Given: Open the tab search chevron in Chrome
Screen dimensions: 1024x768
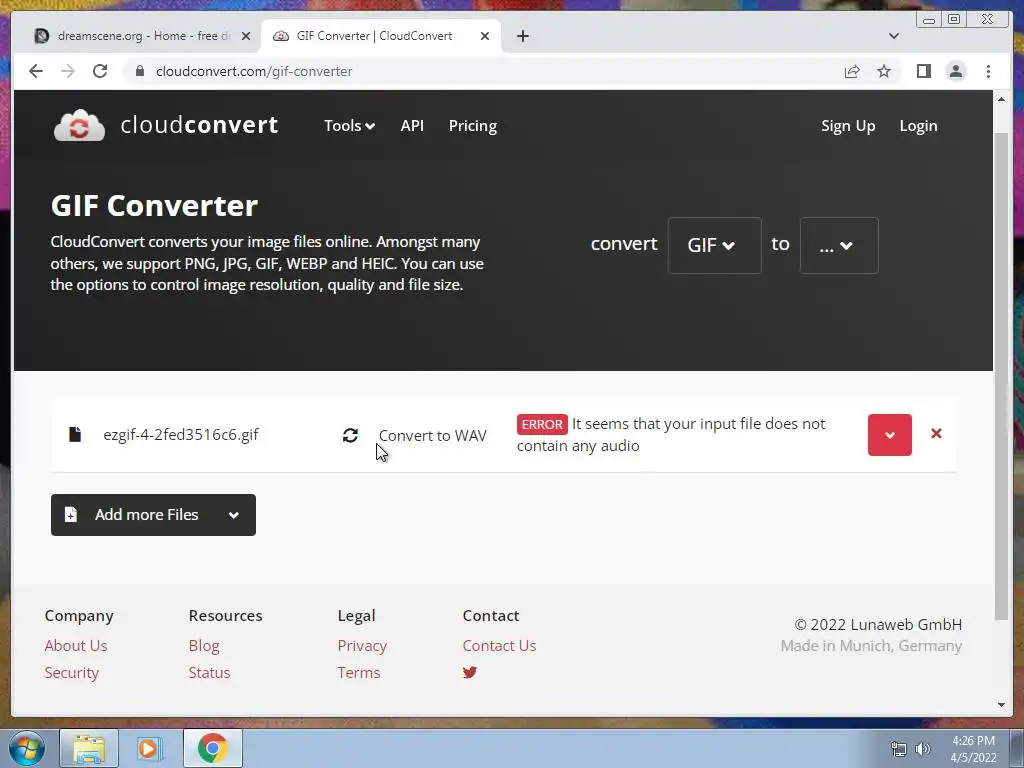Looking at the screenshot, I should tap(893, 36).
